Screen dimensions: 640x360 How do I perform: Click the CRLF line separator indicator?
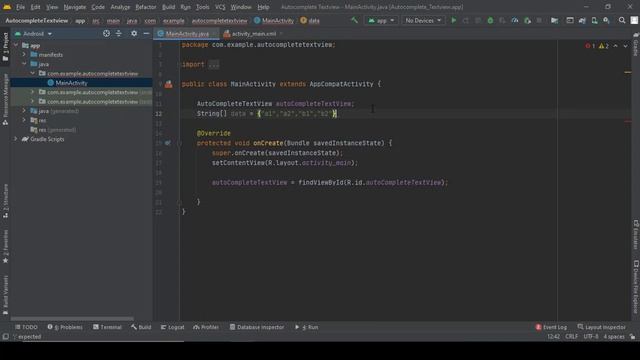pos(571,337)
